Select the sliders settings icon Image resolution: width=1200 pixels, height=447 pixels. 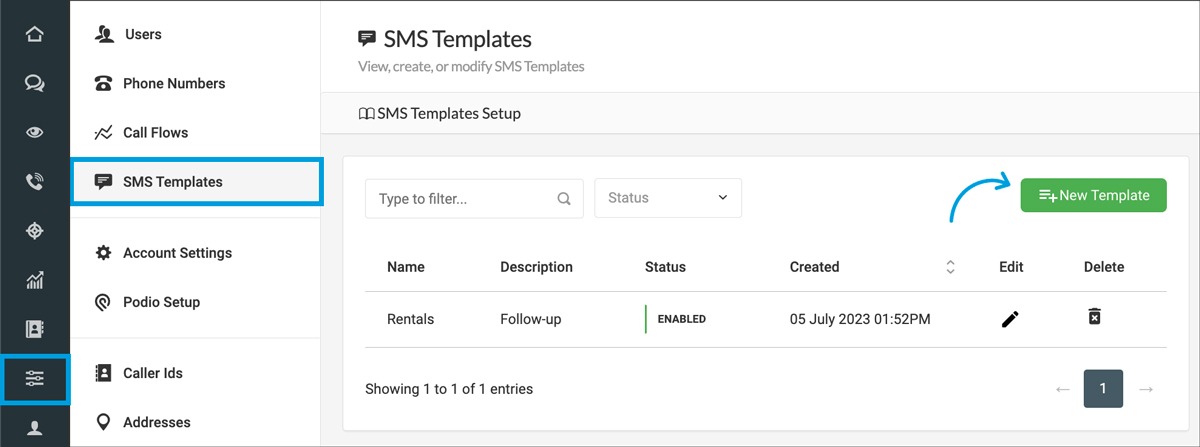click(x=35, y=378)
